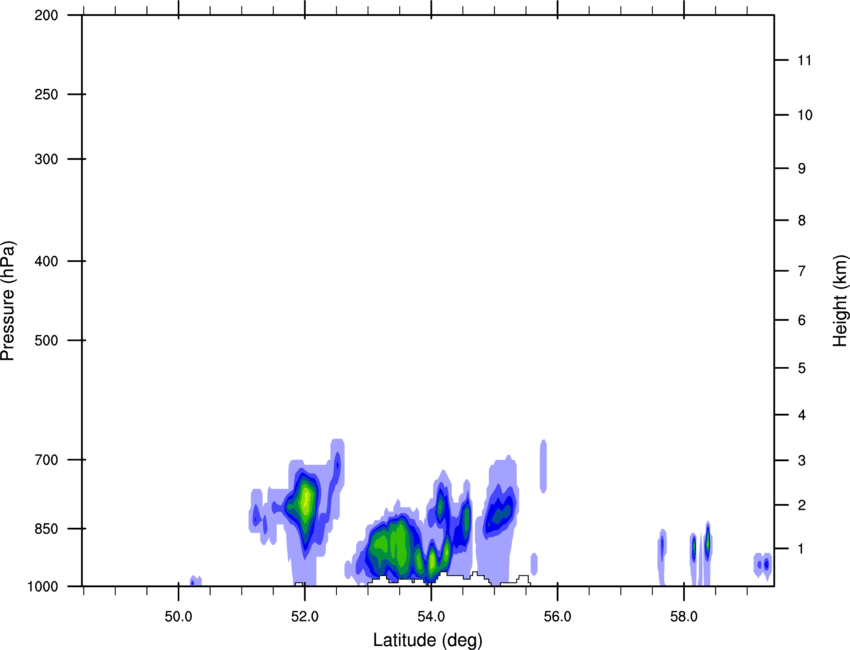Screen dimensions: 850x650
Task: Click the terrain outline step near latitude 55.5
Action: pos(522,578)
